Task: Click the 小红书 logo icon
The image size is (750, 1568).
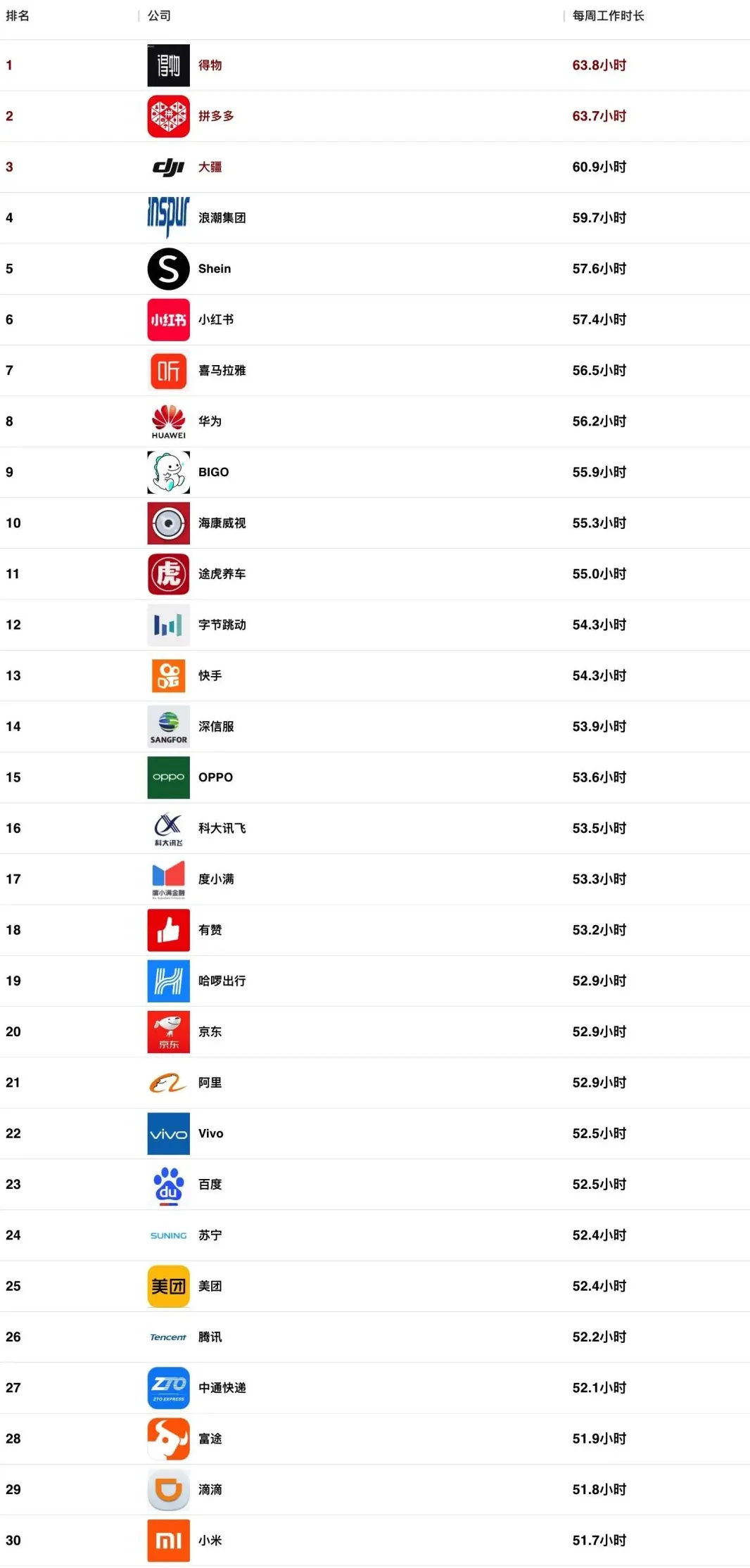Action: [168, 319]
